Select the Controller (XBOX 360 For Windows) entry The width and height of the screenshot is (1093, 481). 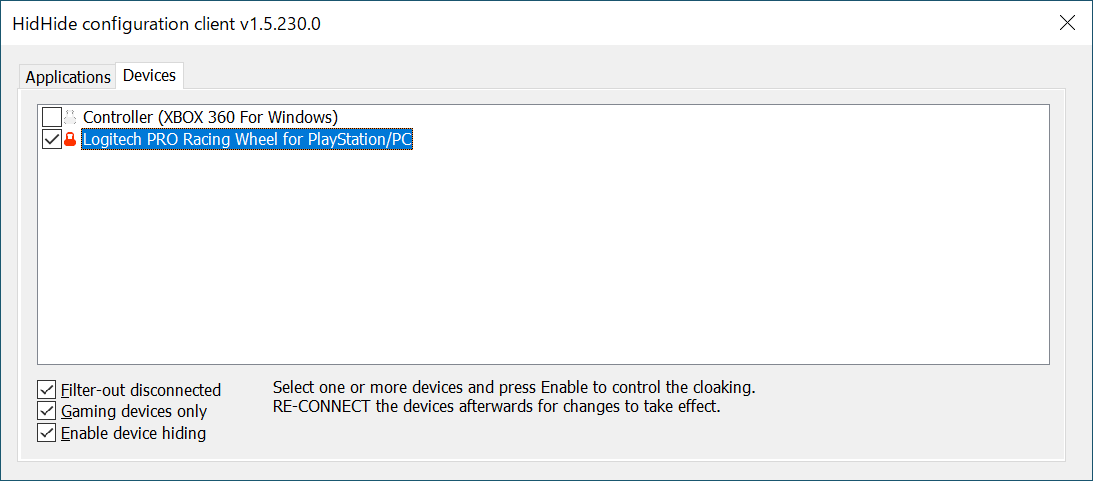(211, 116)
